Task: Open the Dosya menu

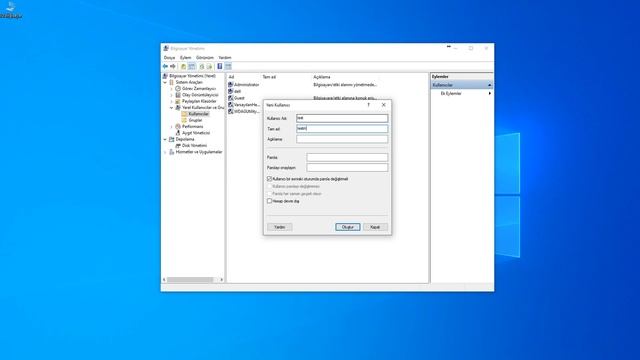Action: click(x=169, y=58)
